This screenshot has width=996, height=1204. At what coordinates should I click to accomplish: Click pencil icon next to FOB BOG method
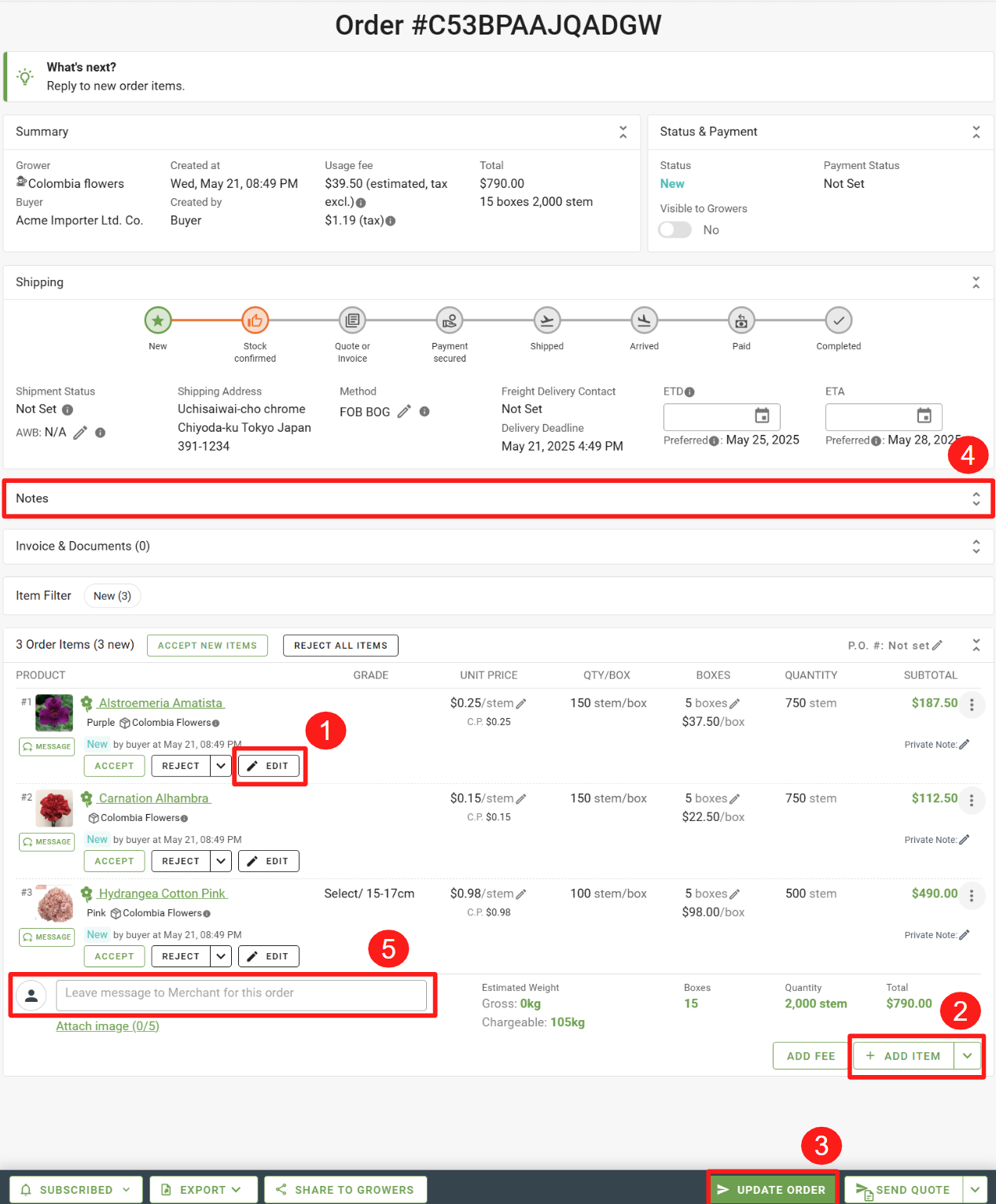(404, 412)
